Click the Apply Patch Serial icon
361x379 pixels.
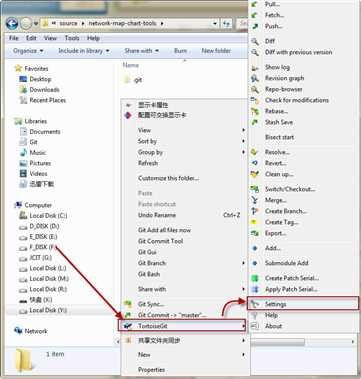[255, 289]
